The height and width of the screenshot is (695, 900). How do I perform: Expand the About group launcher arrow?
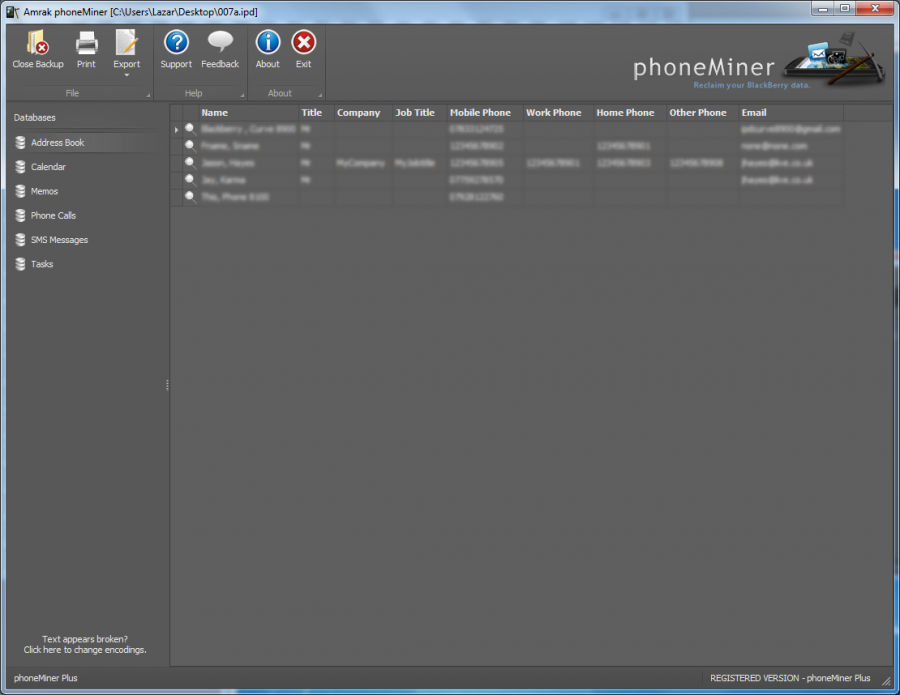(320, 95)
